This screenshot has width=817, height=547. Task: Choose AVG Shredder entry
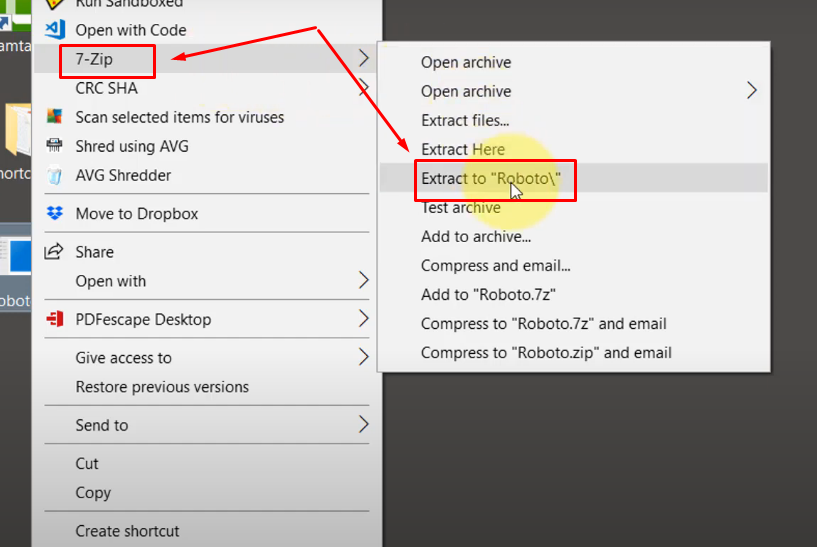tap(123, 176)
